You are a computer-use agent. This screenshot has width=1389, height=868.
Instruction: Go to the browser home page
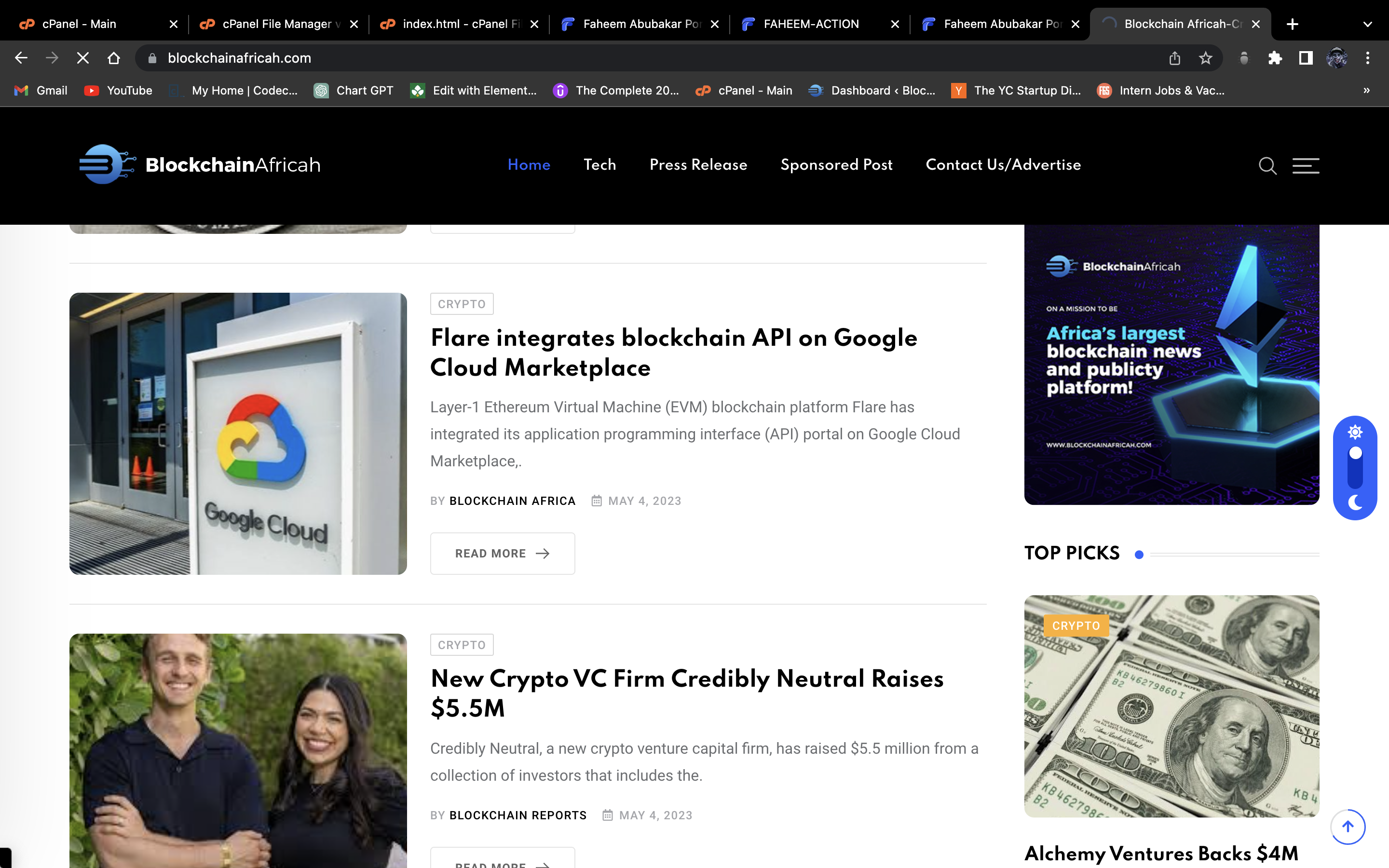(114, 58)
